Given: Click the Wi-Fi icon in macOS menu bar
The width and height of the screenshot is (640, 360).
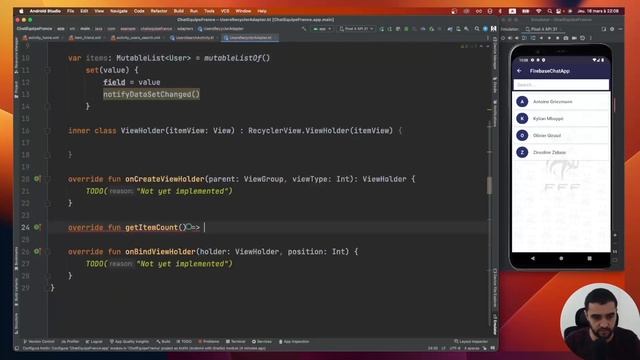Looking at the screenshot, I should [539, 11].
